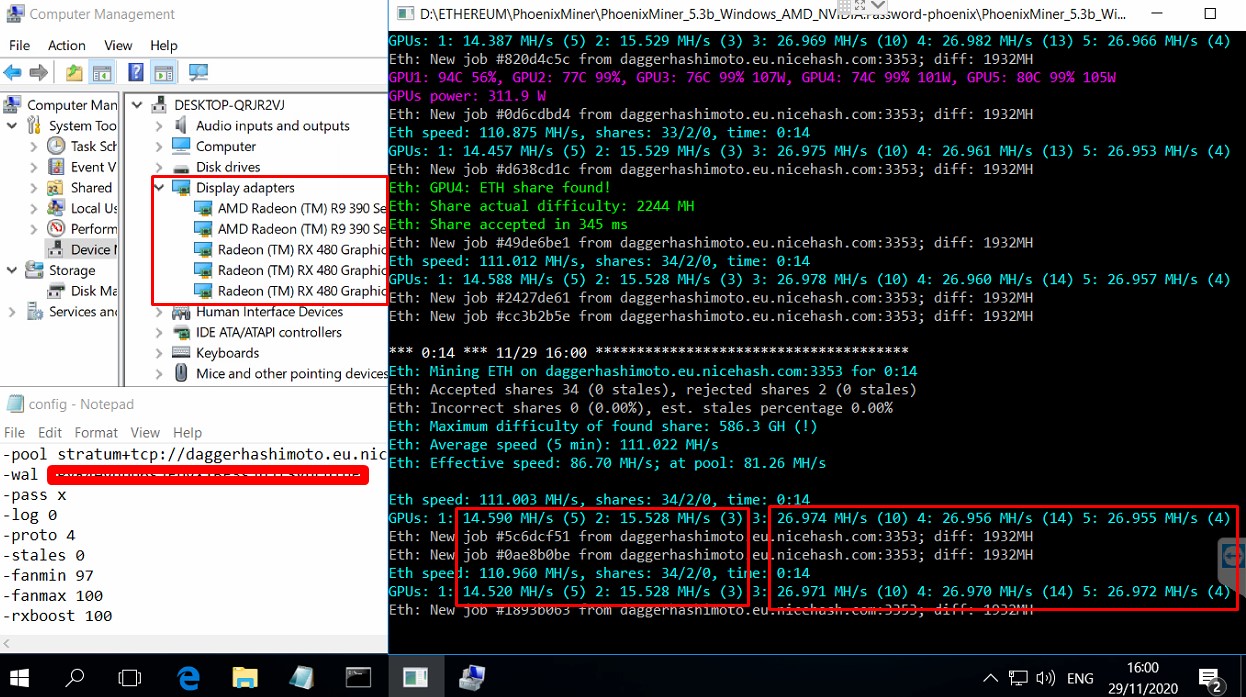Click the volume speaker tray icon
Image resolution: width=1246 pixels, height=697 pixels.
tap(1045, 678)
